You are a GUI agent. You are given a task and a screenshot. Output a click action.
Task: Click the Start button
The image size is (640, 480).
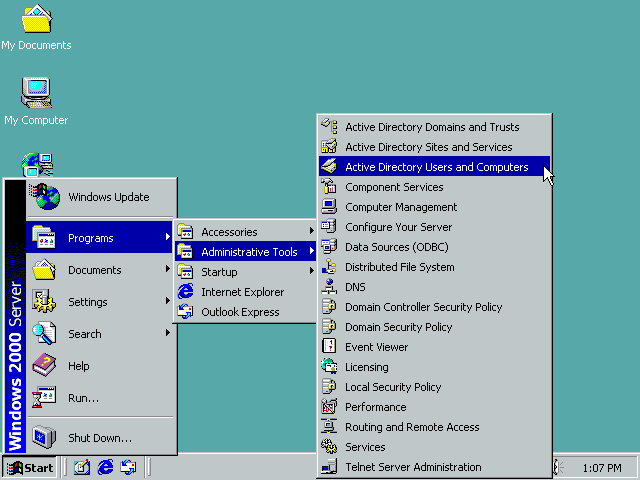(30, 467)
